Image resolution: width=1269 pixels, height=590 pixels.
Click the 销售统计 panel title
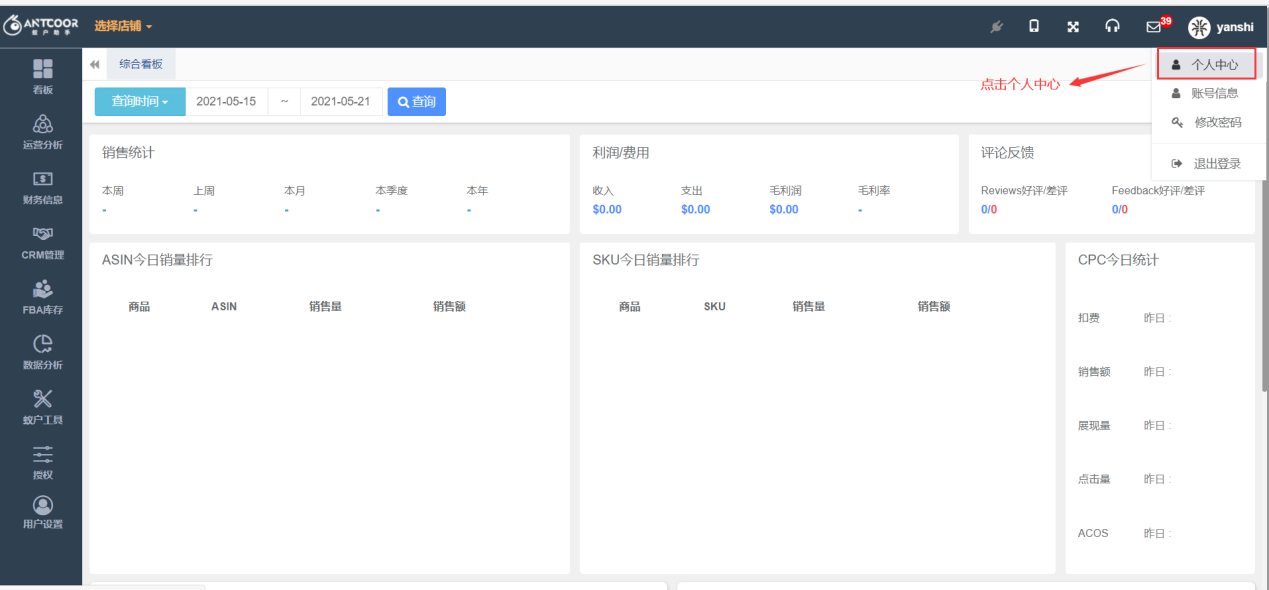coord(128,153)
